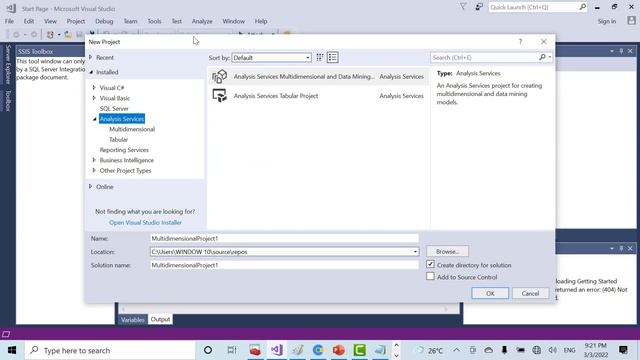640x360 pixels.
Task: Switch templates to list view
Action: point(333,58)
